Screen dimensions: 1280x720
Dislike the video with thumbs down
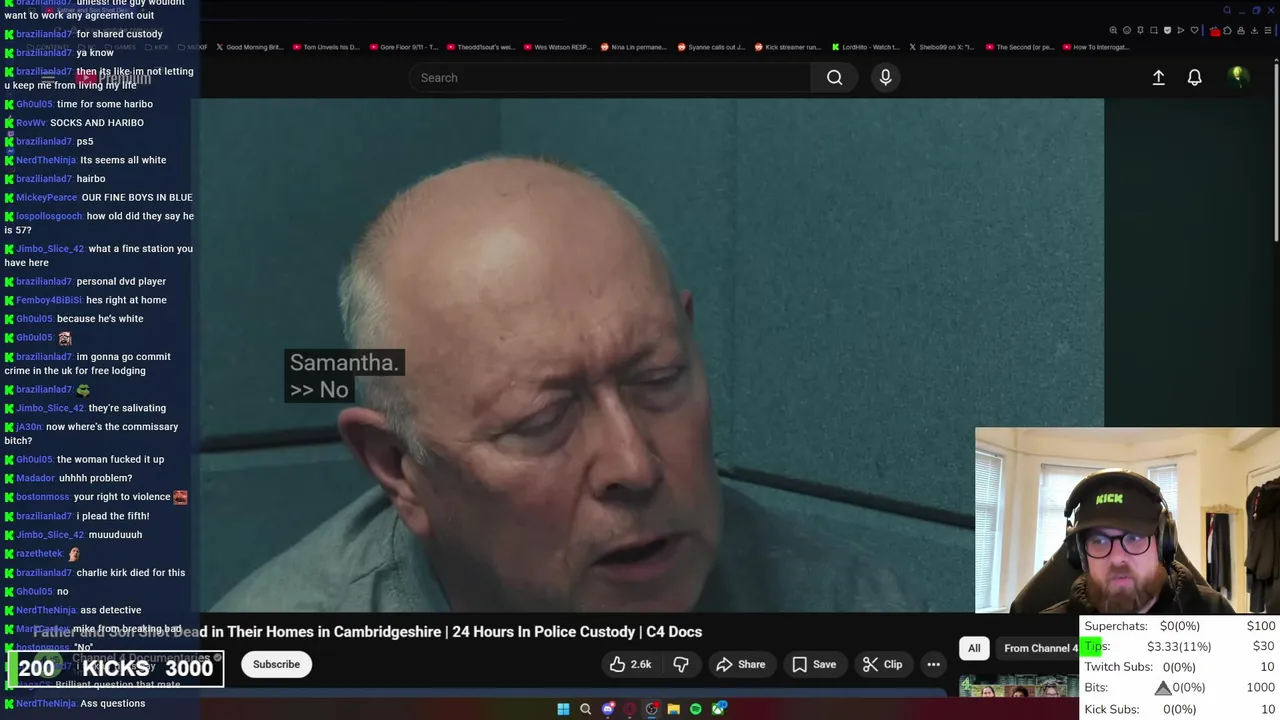tap(681, 664)
